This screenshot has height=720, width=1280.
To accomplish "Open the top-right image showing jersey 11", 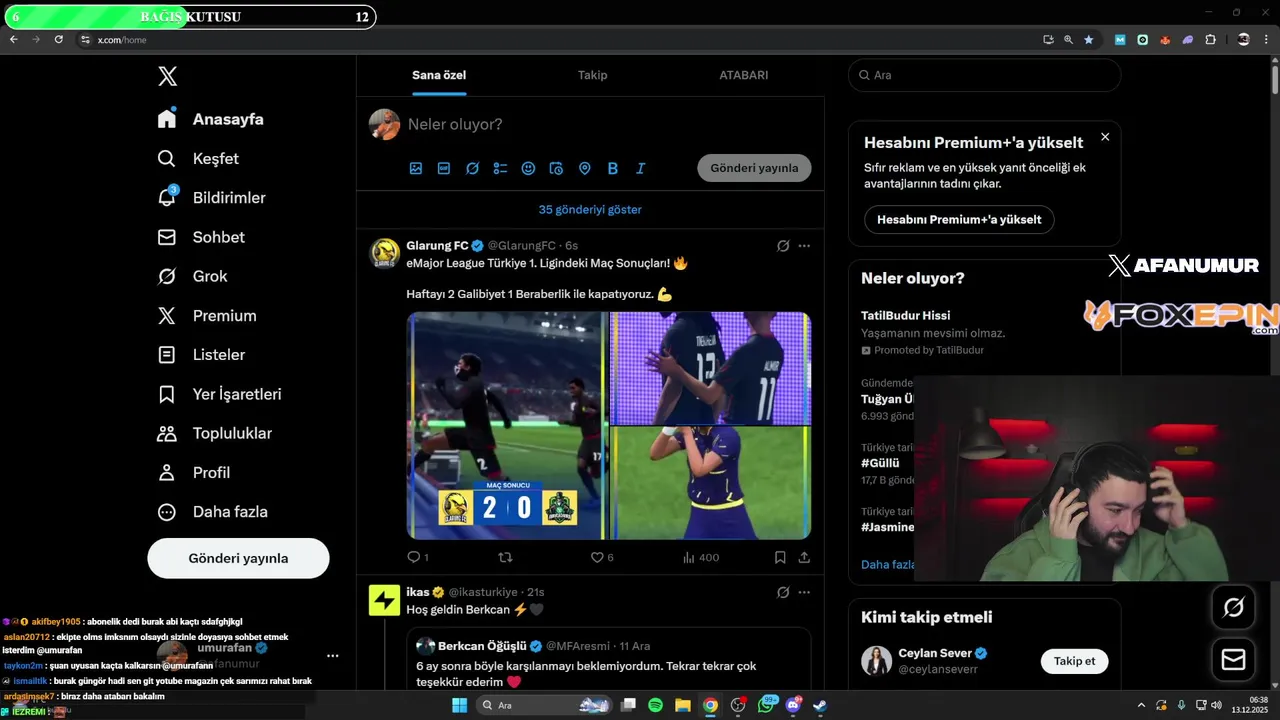I will point(710,368).
